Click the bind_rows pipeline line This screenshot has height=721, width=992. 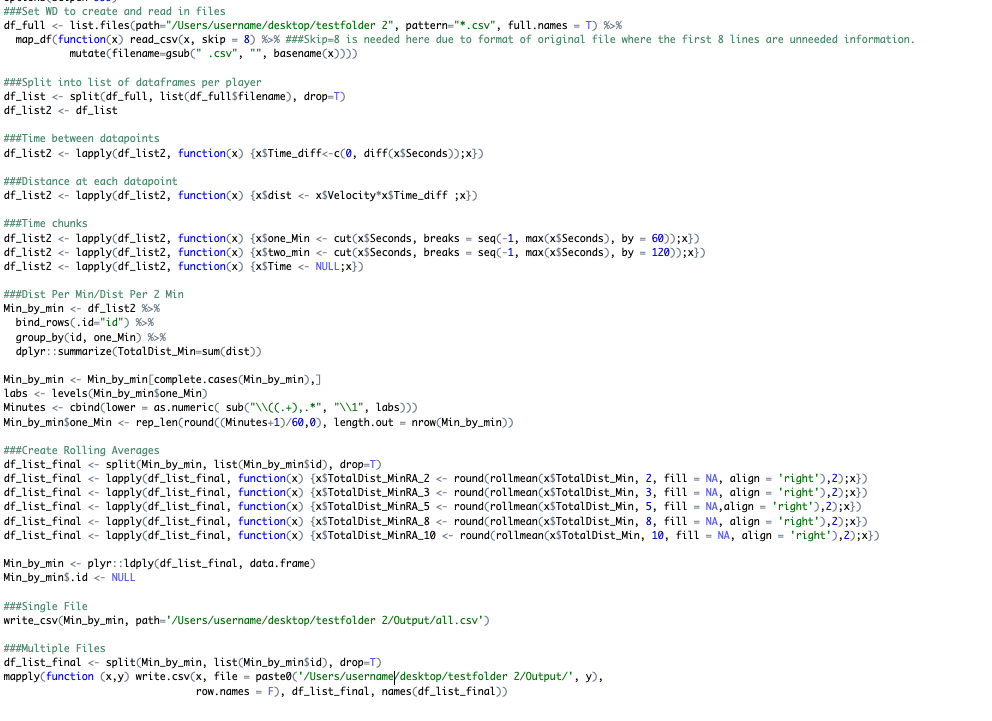coord(74,323)
